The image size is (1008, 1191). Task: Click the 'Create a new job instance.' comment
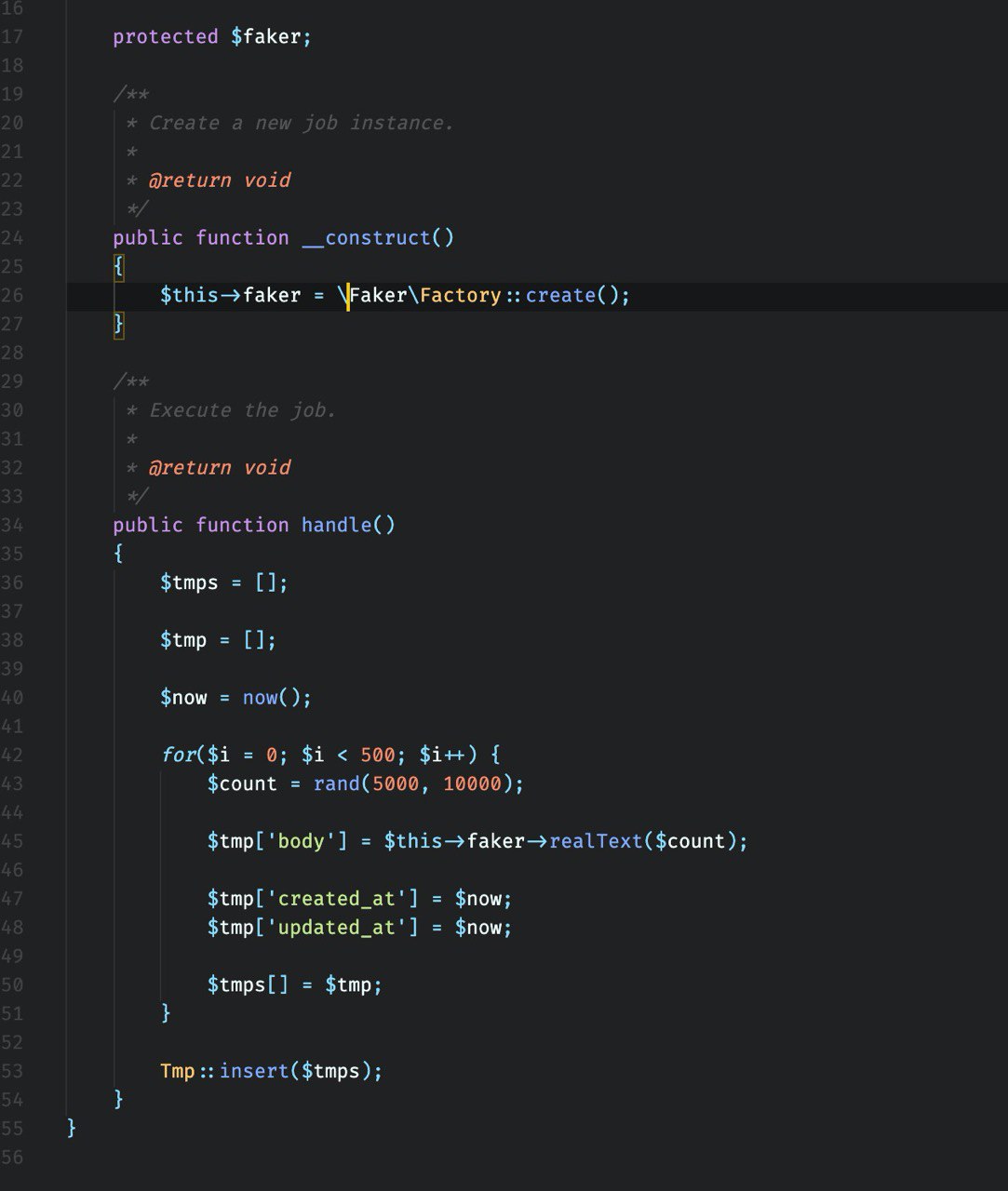point(302,123)
